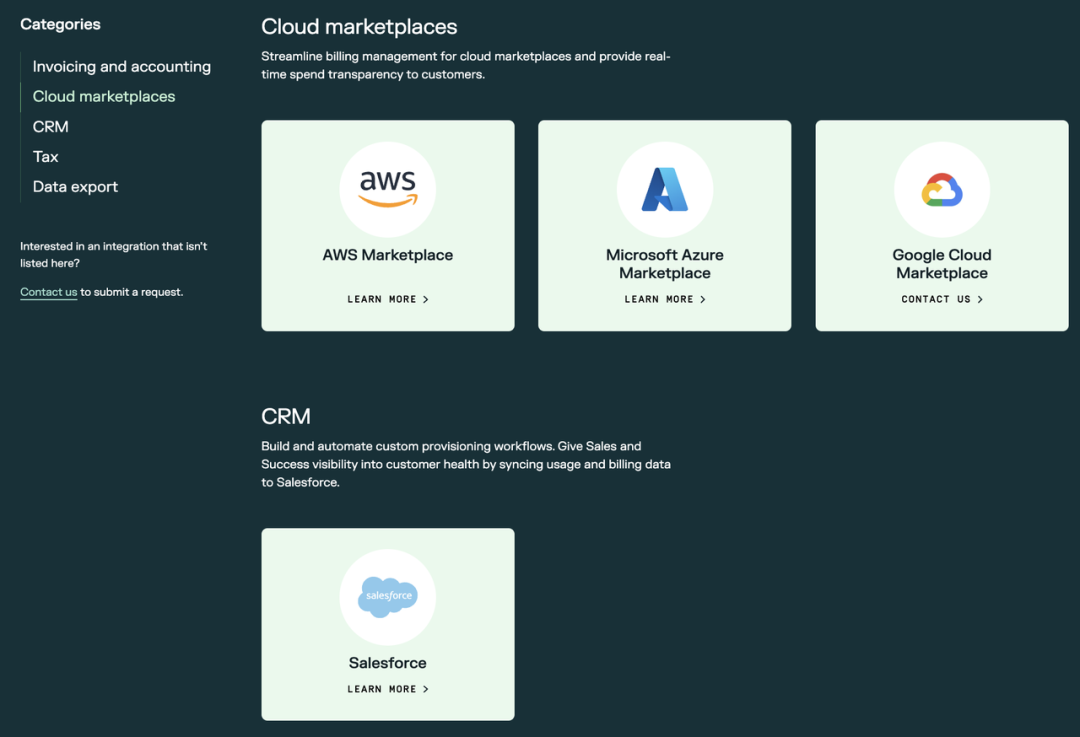Screen dimensions: 1080x737
Task: Click the Categories sidebar heading
Action: pos(61,24)
